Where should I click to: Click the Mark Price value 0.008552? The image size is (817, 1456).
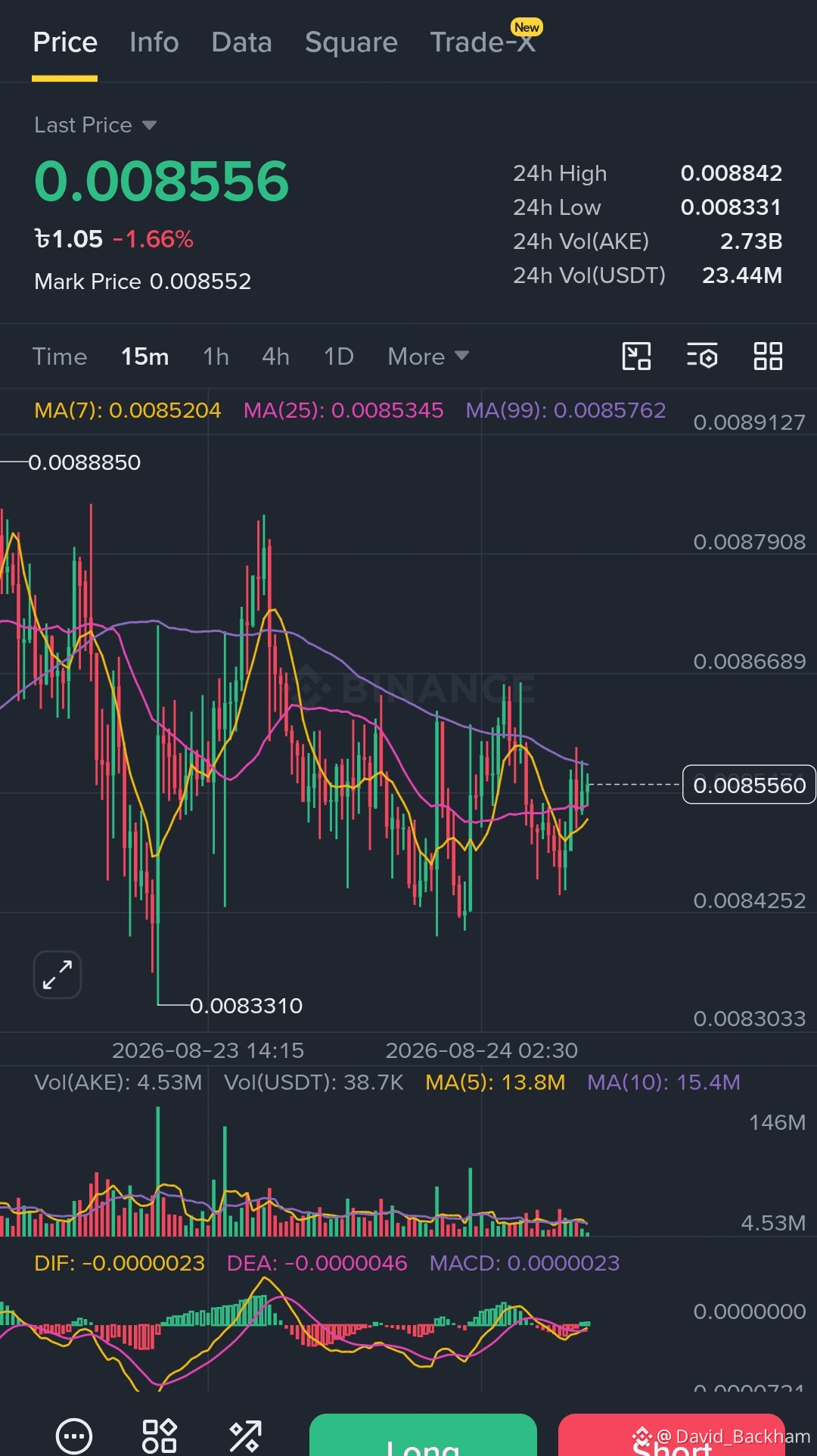(200, 282)
